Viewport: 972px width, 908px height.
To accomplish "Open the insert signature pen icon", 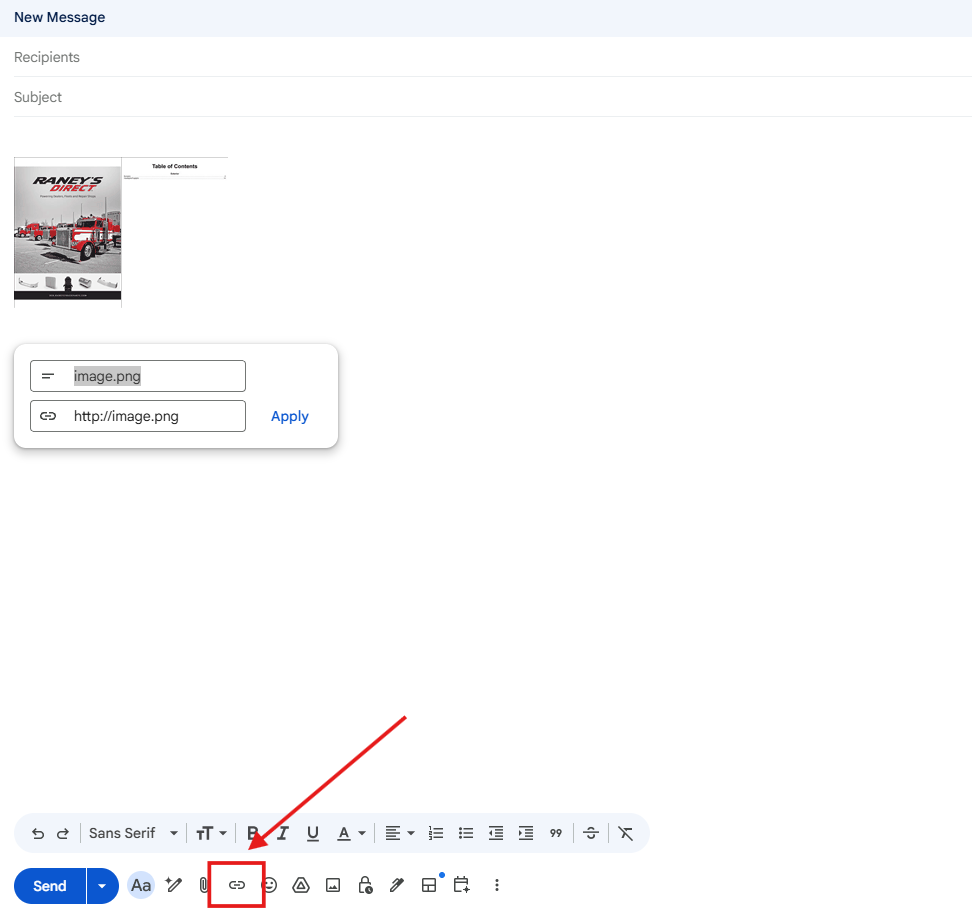I will click(x=397, y=885).
